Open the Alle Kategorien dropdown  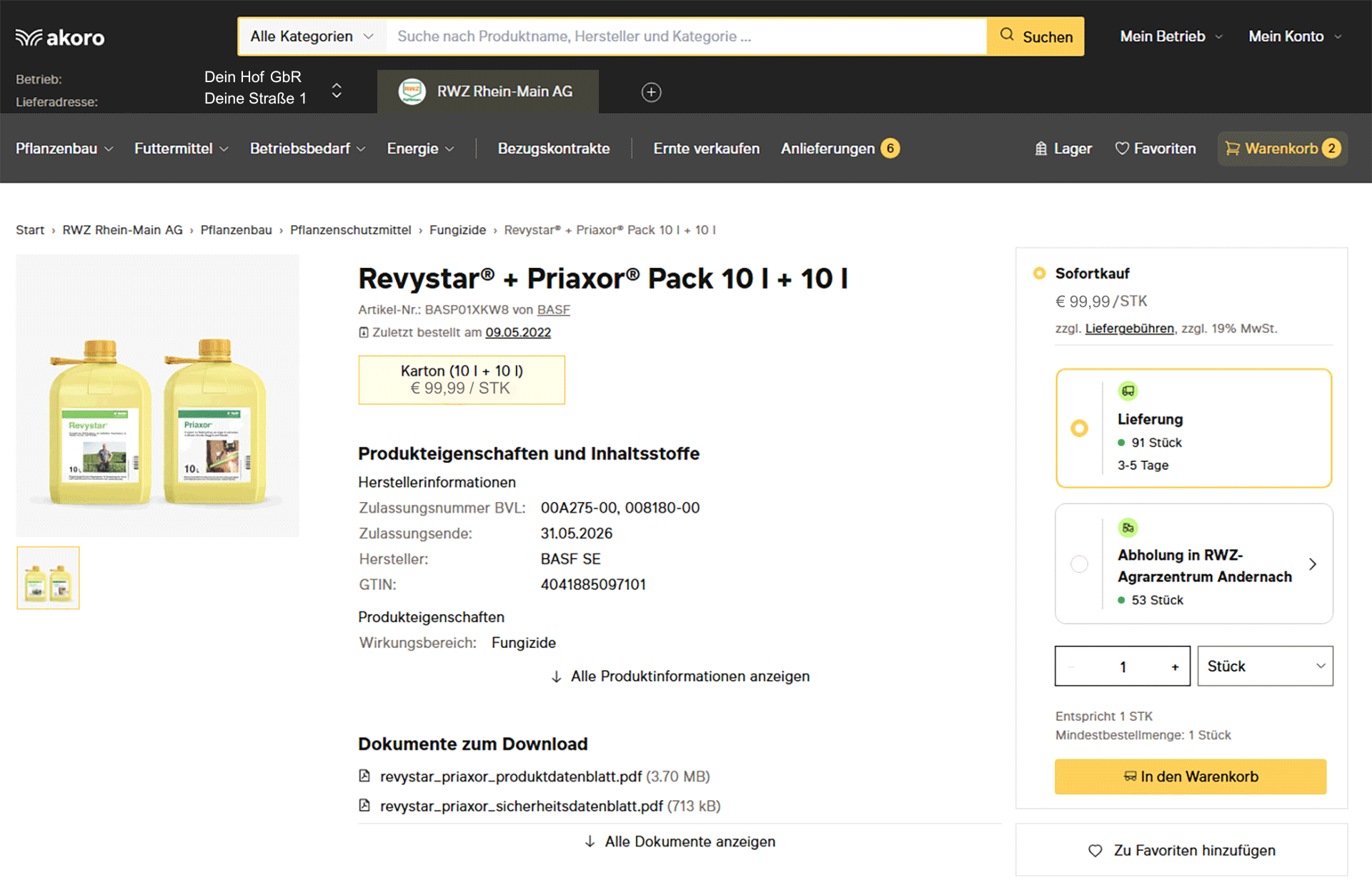click(x=312, y=36)
